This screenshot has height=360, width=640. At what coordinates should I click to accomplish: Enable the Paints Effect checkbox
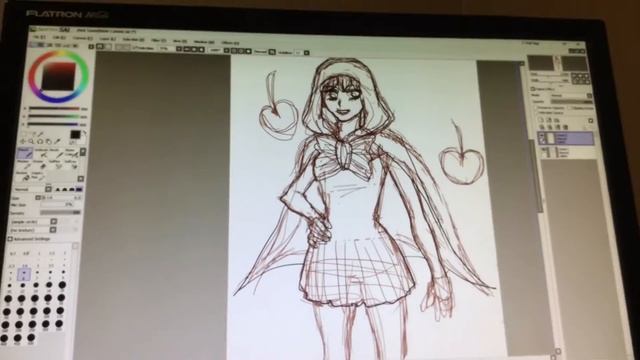533,89
